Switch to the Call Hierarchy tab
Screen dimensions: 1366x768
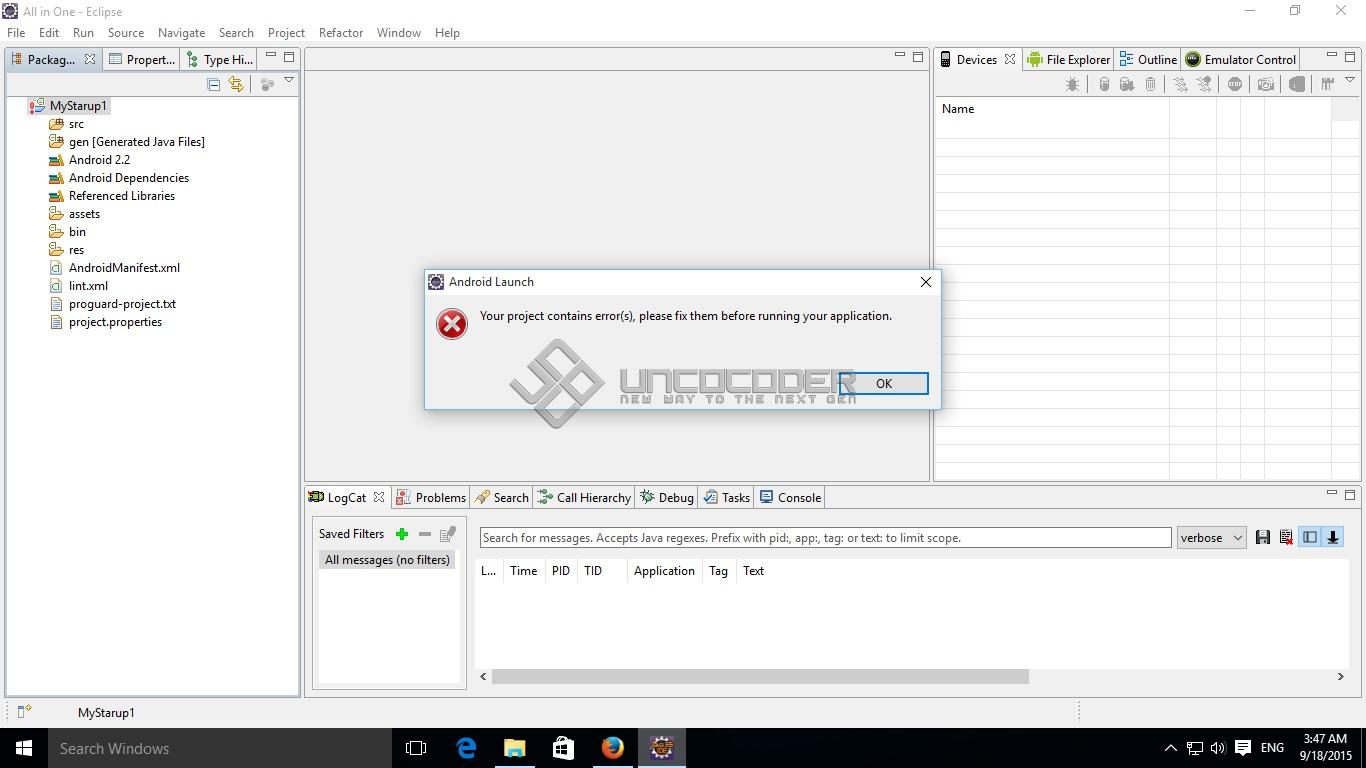pyautogui.click(x=585, y=498)
